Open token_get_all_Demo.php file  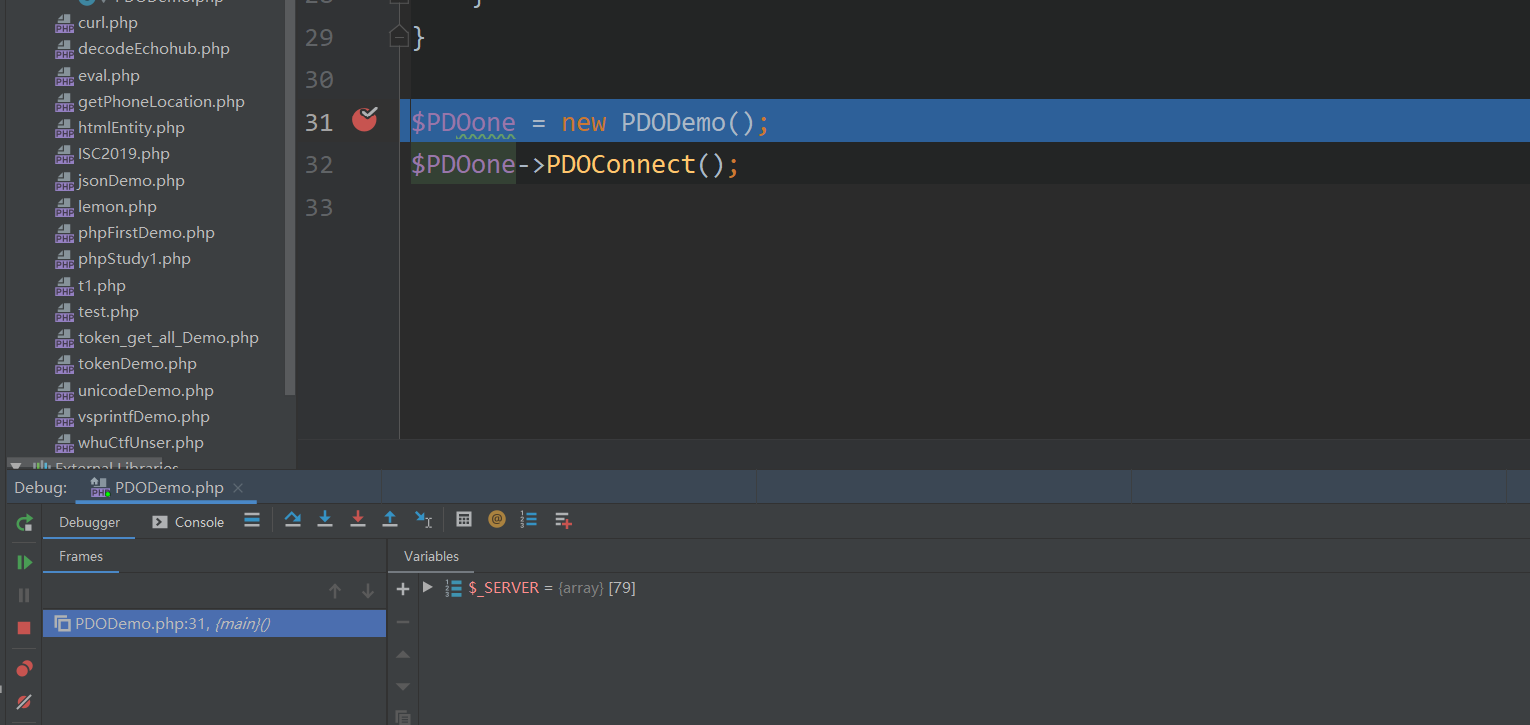tap(156, 338)
